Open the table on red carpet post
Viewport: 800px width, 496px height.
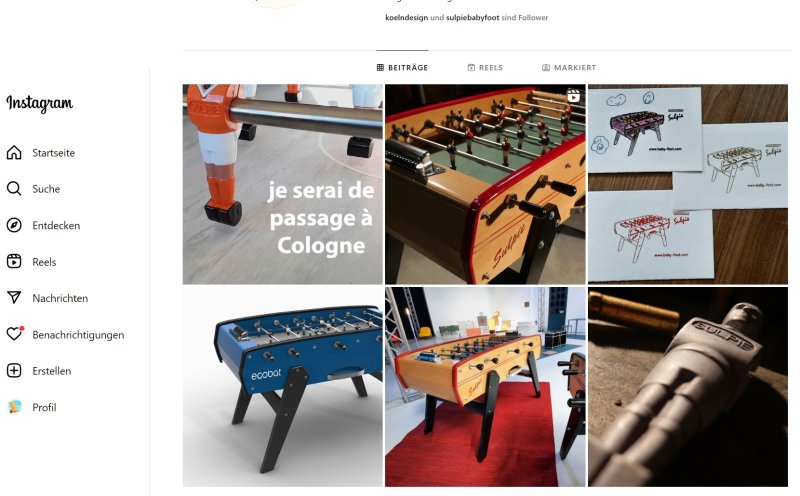pyautogui.click(x=485, y=387)
